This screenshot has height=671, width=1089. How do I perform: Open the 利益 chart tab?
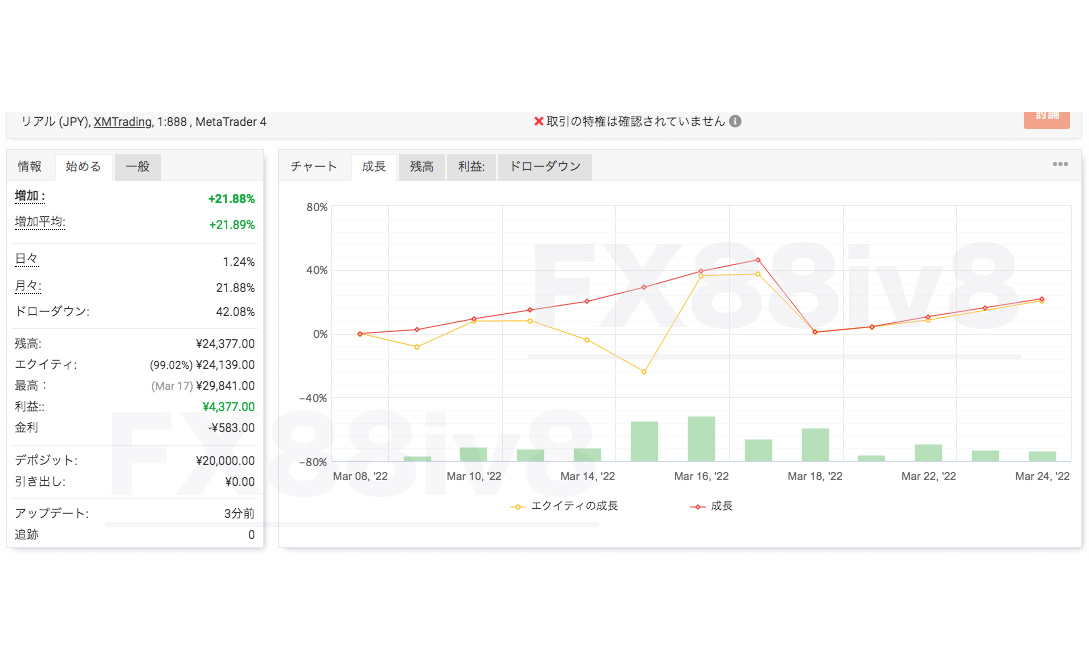click(x=472, y=167)
